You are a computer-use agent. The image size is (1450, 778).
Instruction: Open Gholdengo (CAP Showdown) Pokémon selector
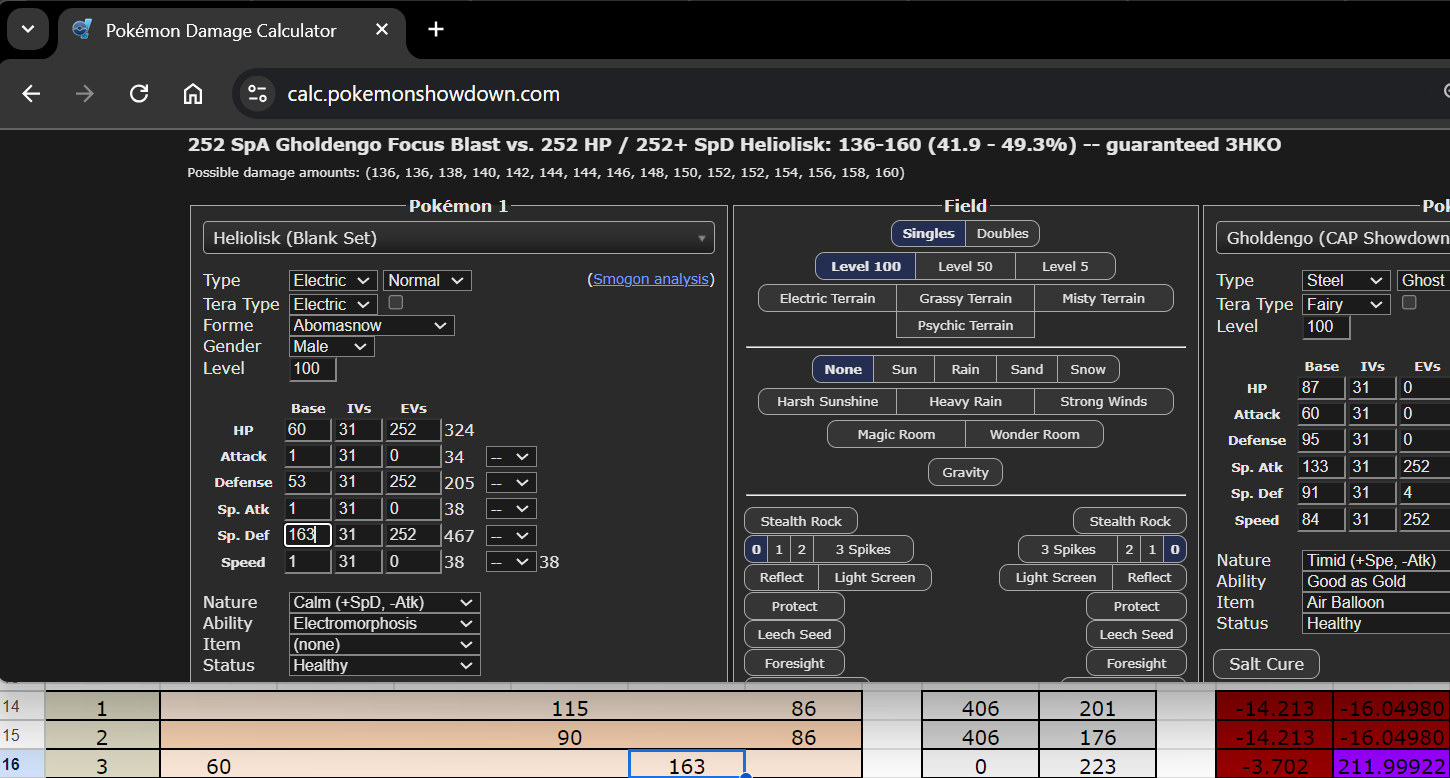1333,238
